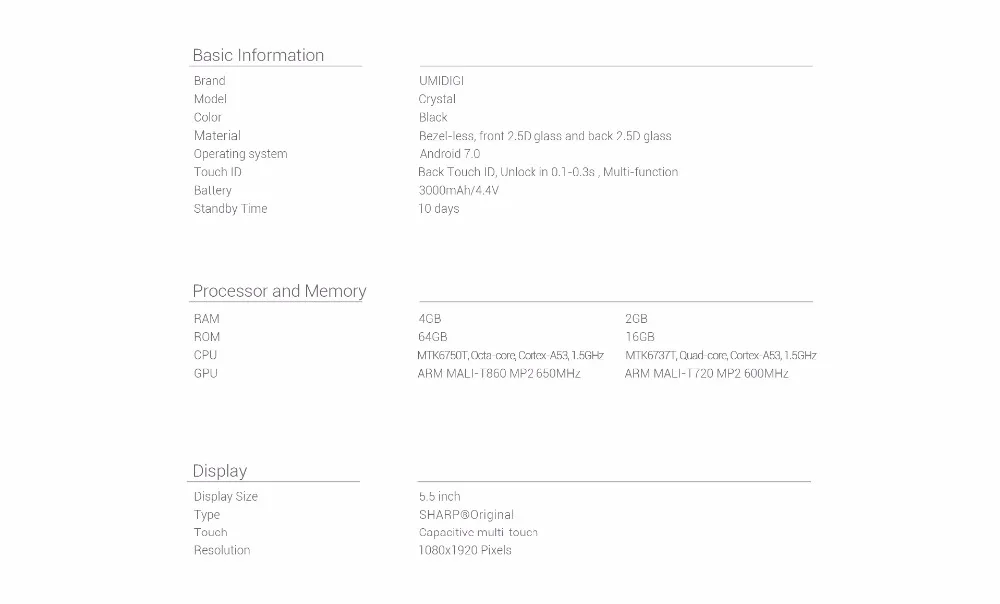
Task: Click the Processor and Memory heading
Action: click(279, 291)
